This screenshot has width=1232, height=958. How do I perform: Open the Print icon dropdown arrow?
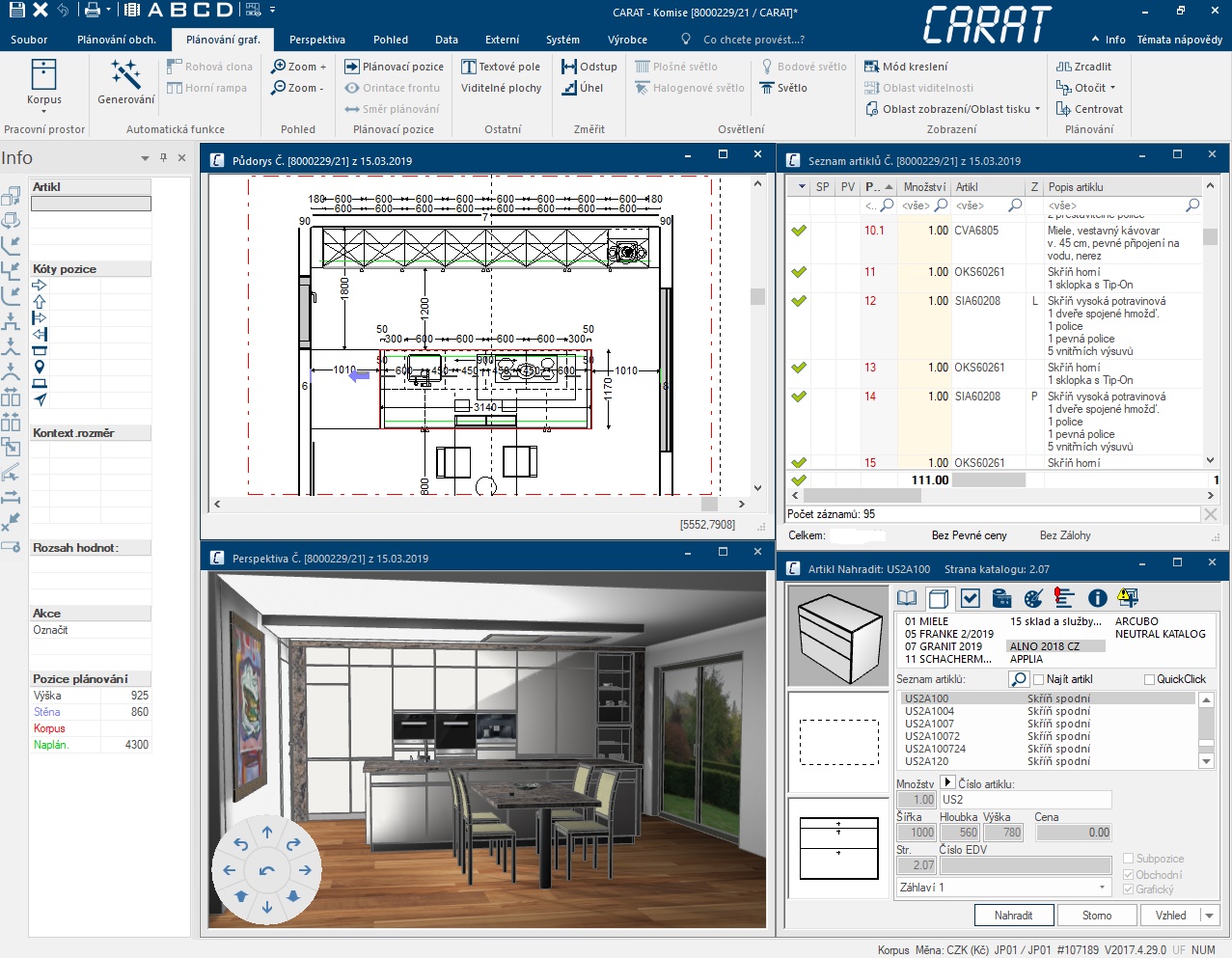pos(107,10)
